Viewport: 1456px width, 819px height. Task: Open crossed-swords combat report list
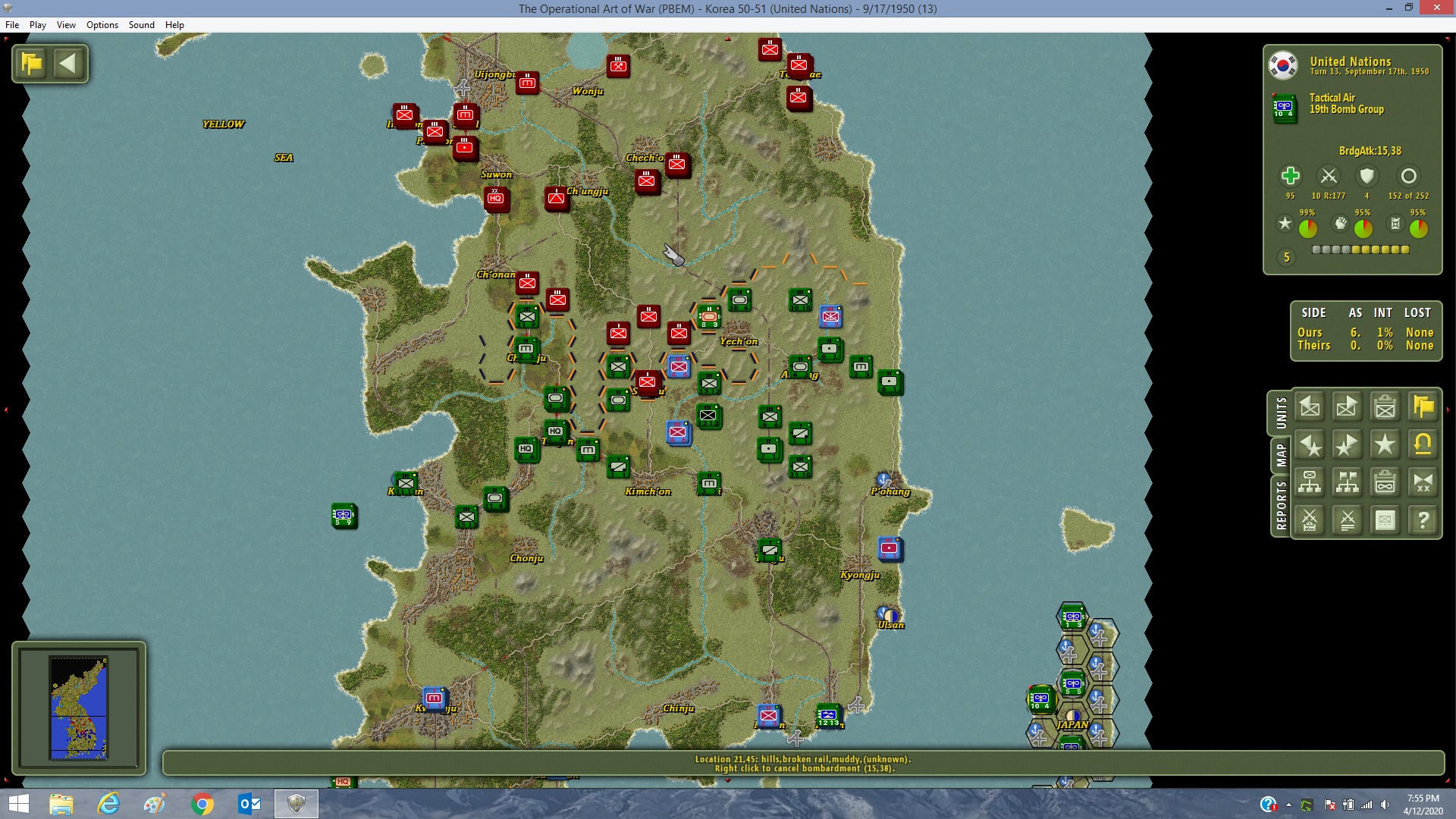(1348, 520)
